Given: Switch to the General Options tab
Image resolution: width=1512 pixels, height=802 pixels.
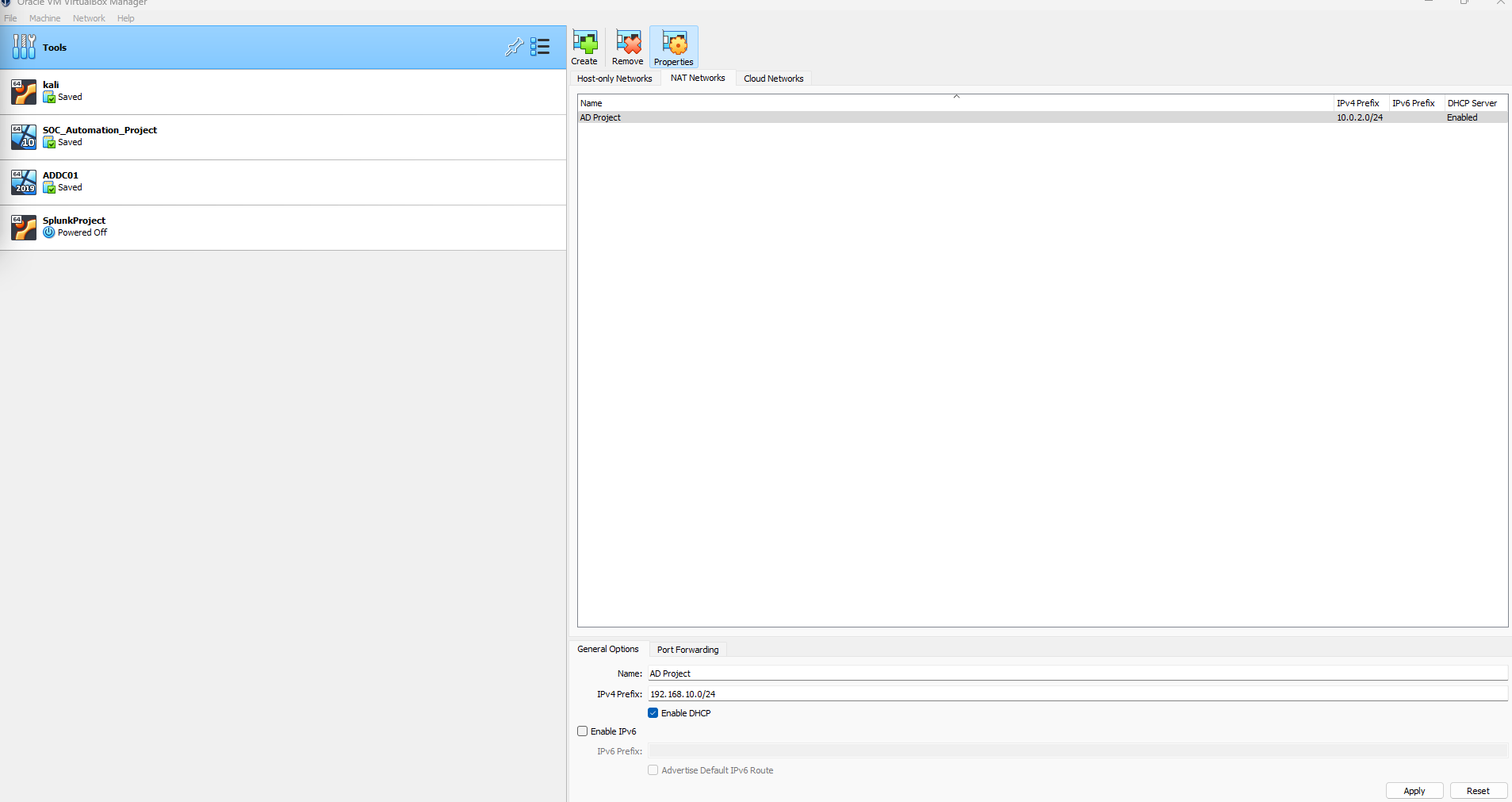Looking at the screenshot, I should (608, 649).
